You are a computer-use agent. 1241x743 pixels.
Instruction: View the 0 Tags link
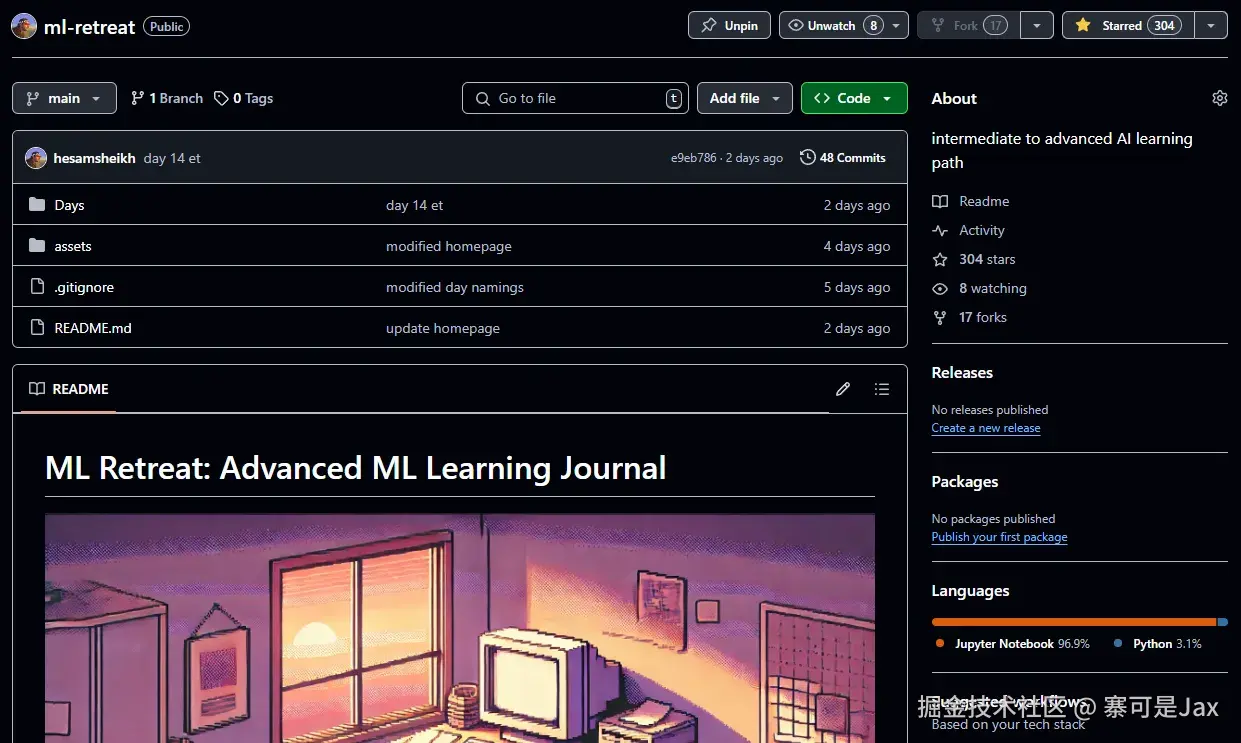pyautogui.click(x=244, y=98)
